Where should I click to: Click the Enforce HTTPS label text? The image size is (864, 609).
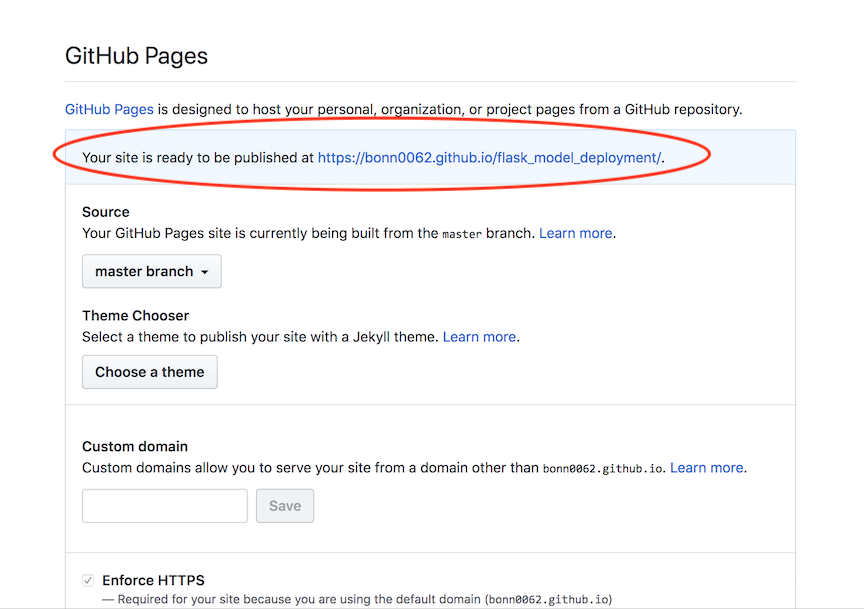pos(153,580)
